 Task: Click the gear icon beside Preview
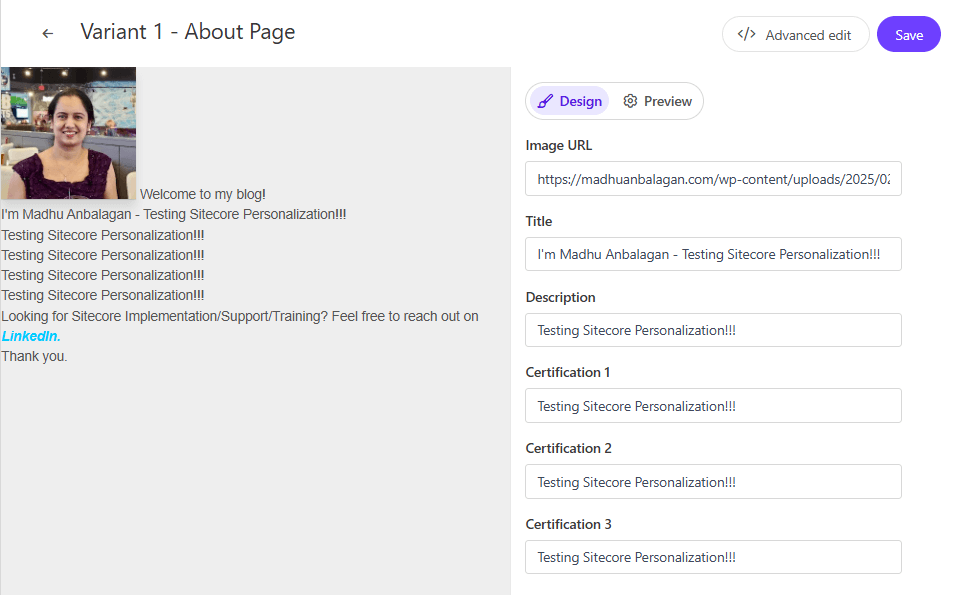point(630,101)
